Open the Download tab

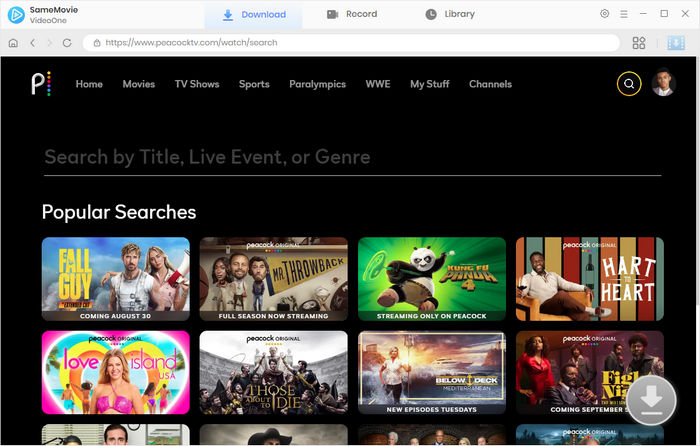(x=254, y=15)
